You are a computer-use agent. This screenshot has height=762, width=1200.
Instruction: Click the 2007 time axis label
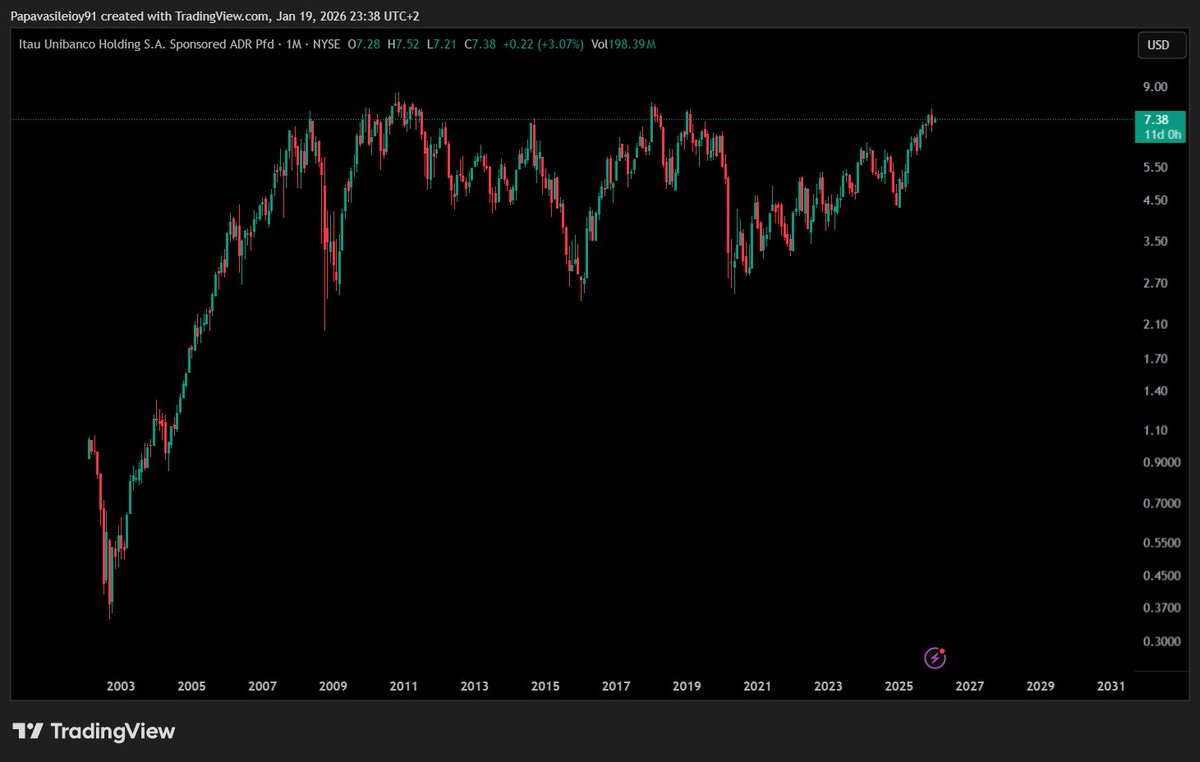pos(262,687)
